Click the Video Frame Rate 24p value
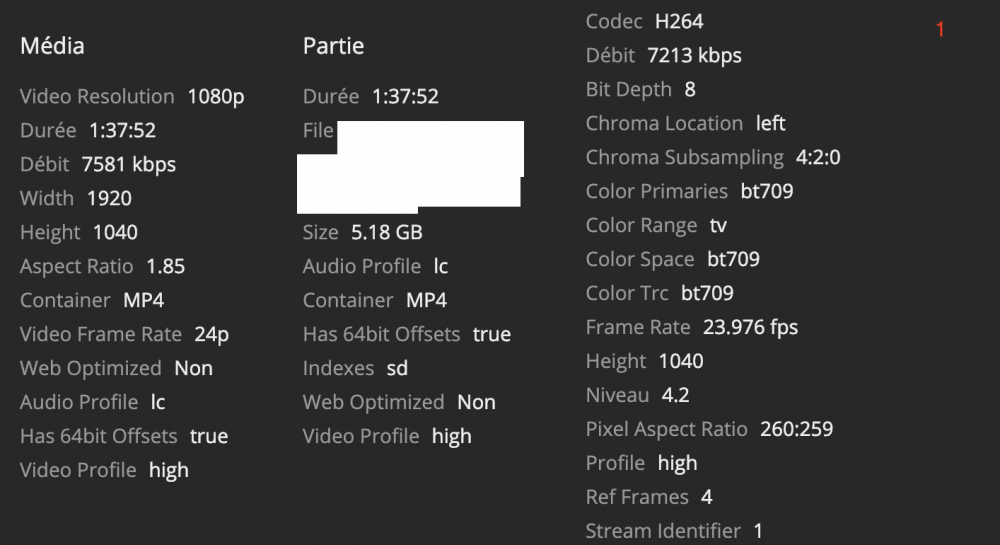The width and height of the screenshot is (1000, 545). click(x=211, y=334)
